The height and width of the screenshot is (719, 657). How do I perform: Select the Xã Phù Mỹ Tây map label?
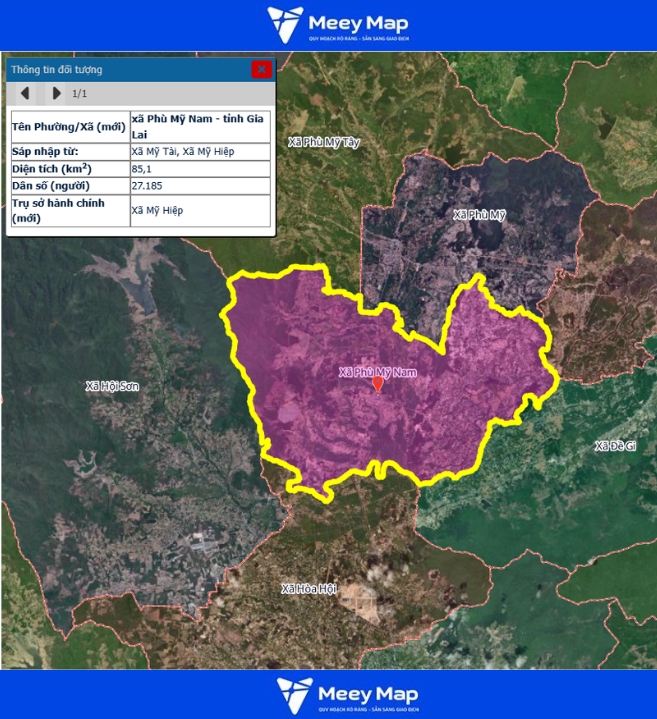coord(323,142)
